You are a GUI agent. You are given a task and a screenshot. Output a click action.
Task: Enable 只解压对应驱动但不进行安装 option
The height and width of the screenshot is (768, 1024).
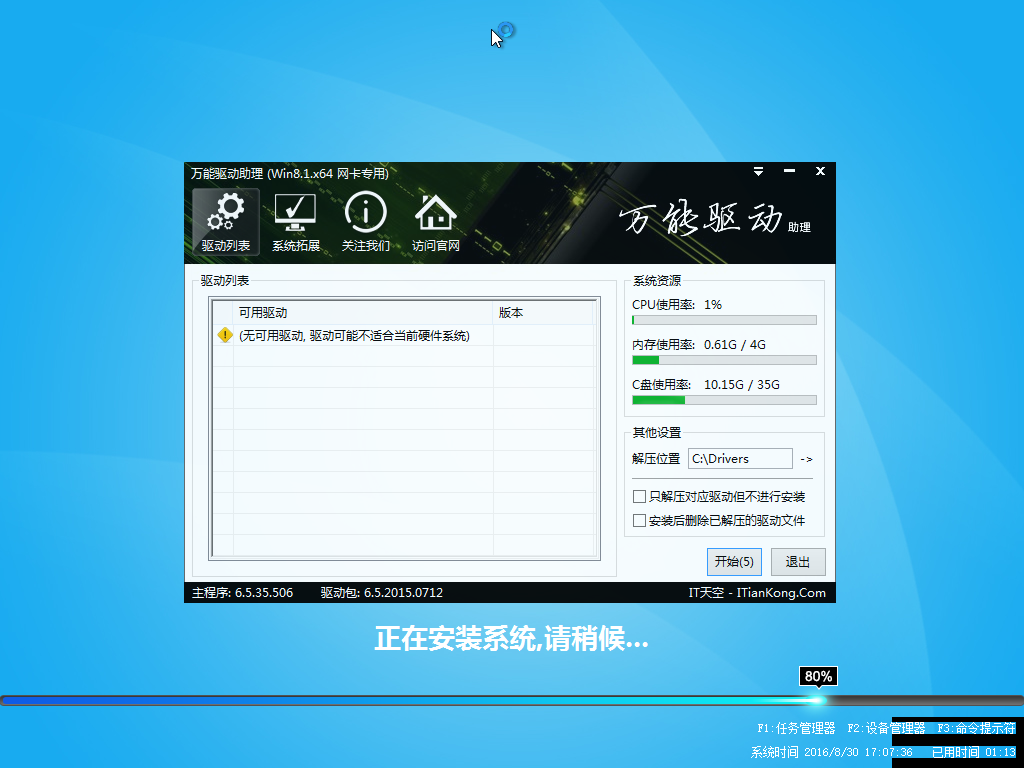click(639, 495)
